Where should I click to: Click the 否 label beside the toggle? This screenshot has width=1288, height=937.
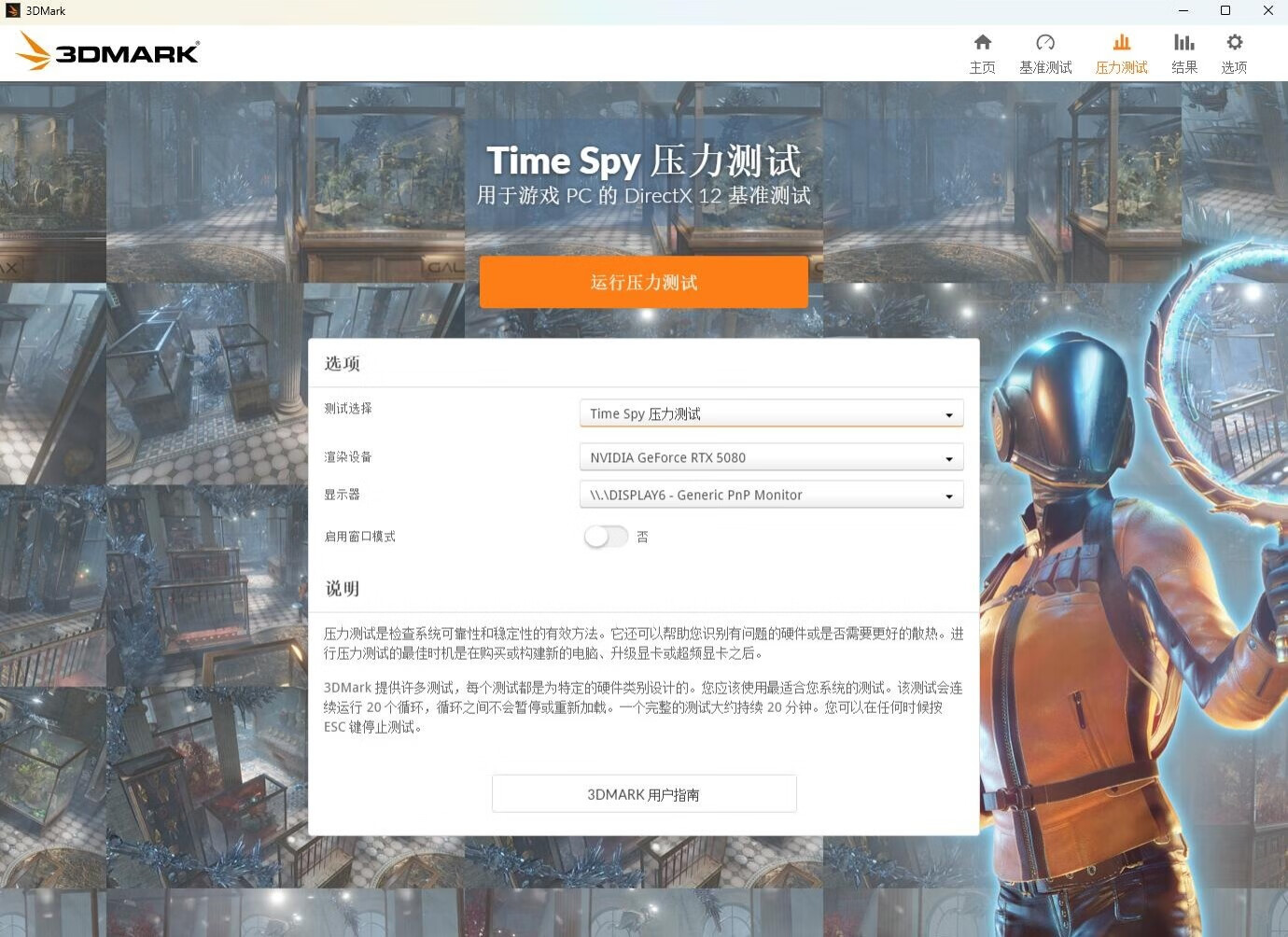(642, 537)
